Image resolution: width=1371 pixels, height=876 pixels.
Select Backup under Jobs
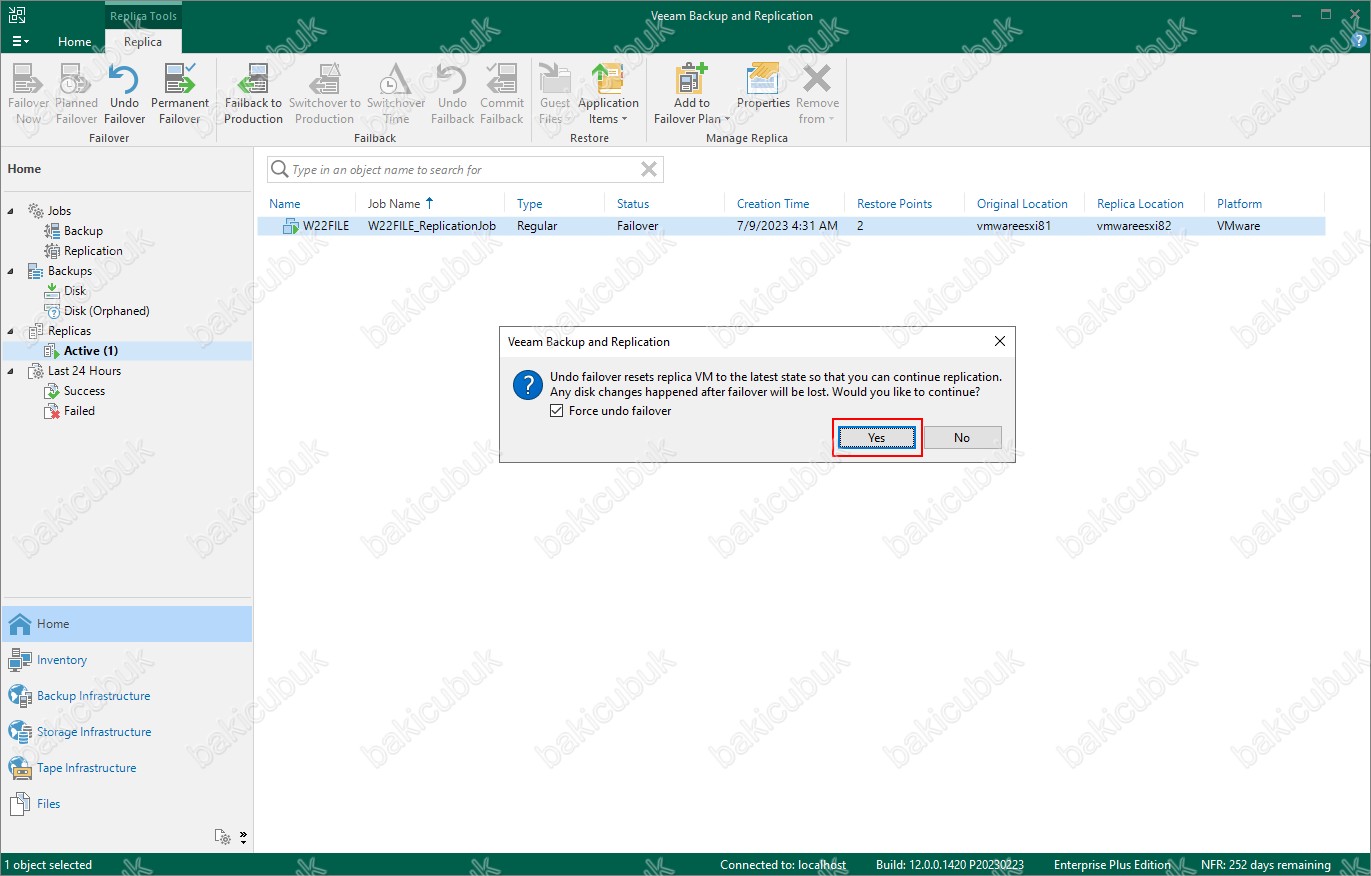pos(83,231)
